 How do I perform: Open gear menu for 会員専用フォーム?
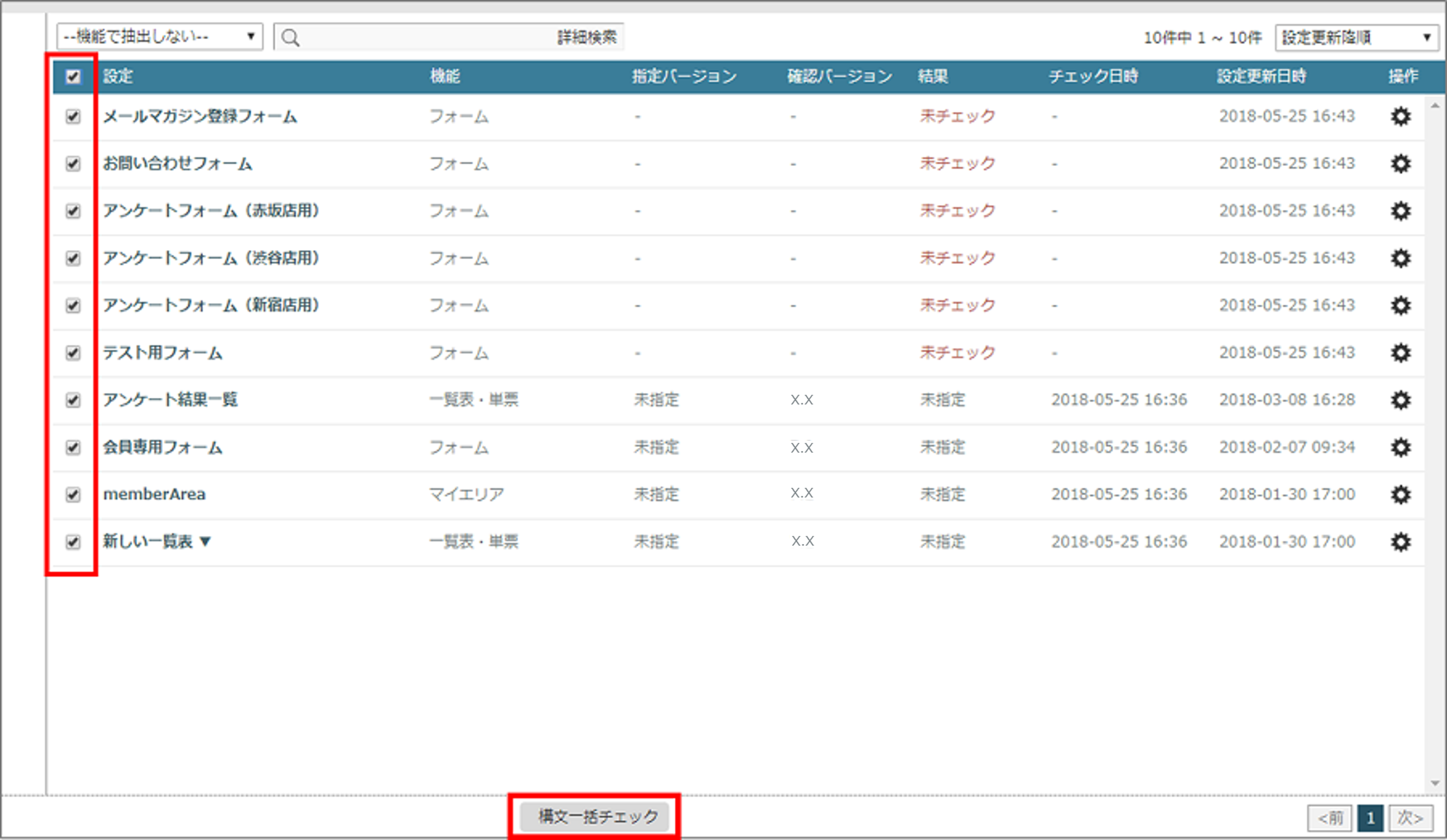click(1401, 447)
